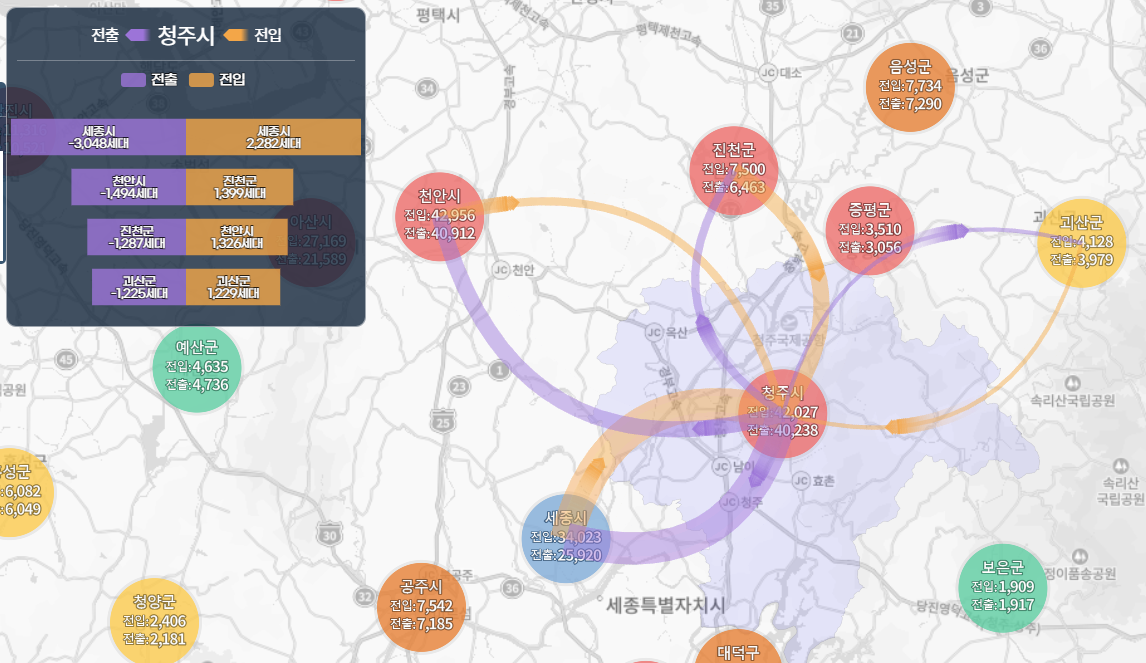The width and height of the screenshot is (1146, 663).
Task: Click the 평택시 map label
Action: [438, 15]
